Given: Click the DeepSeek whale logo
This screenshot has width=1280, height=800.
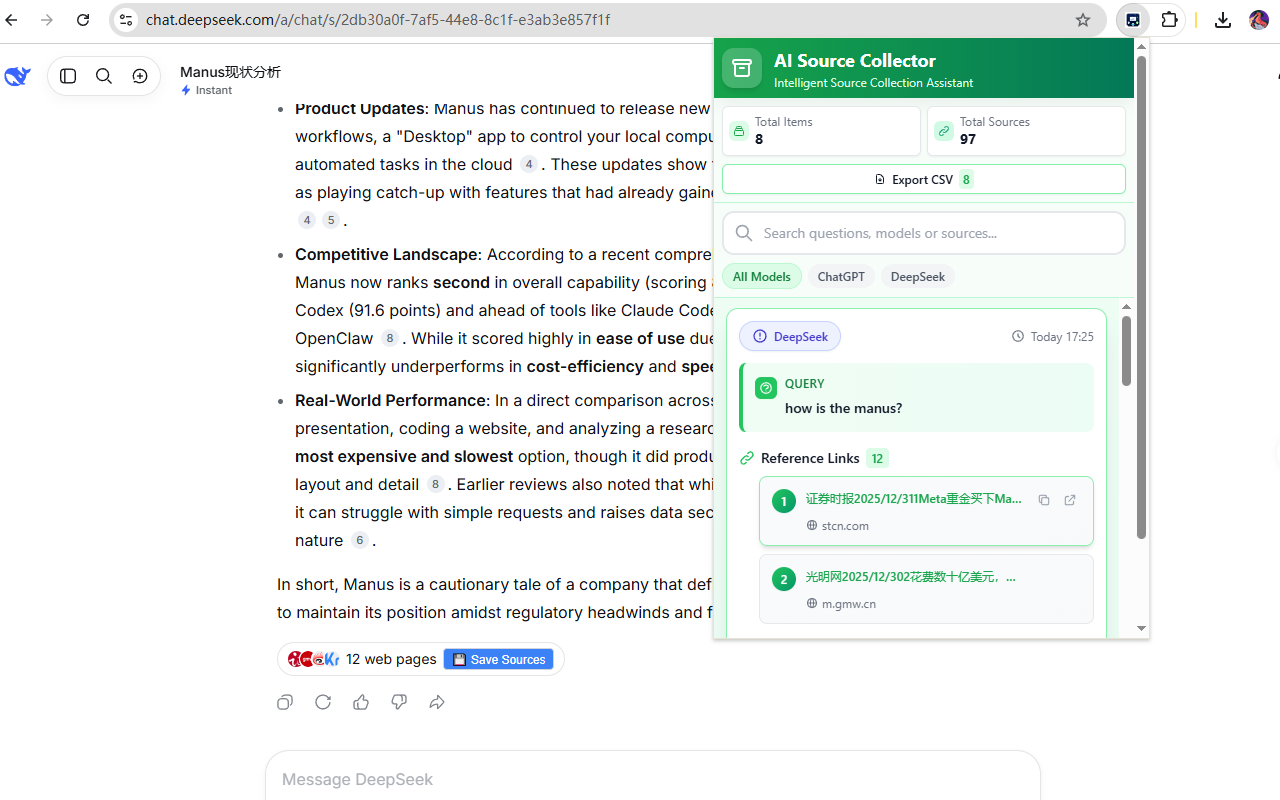Looking at the screenshot, I should tap(18, 76).
